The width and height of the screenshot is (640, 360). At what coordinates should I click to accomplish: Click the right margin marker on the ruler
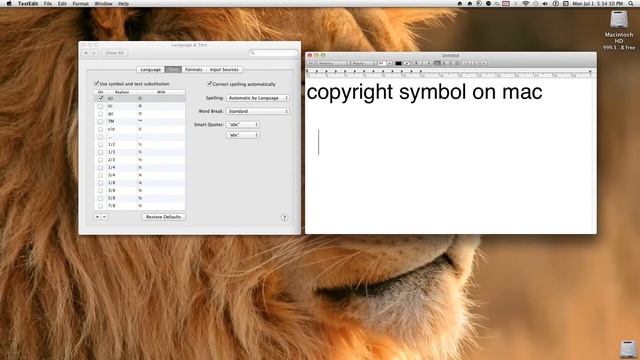(590, 72)
